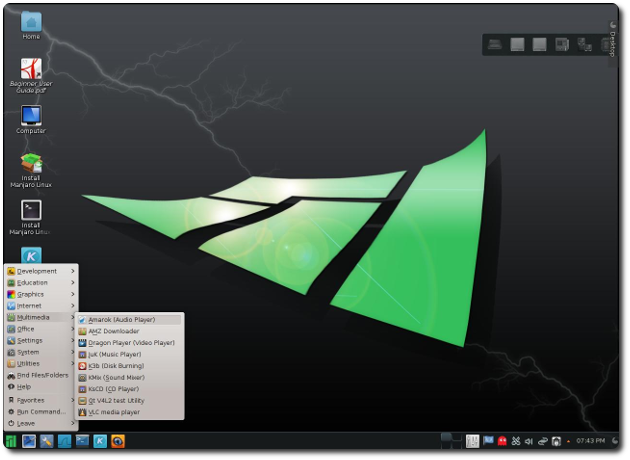Image resolution: width=630 pixels, height=460 pixels.
Task: Expand the Internet submenu
Action: (x=41, y=306)
